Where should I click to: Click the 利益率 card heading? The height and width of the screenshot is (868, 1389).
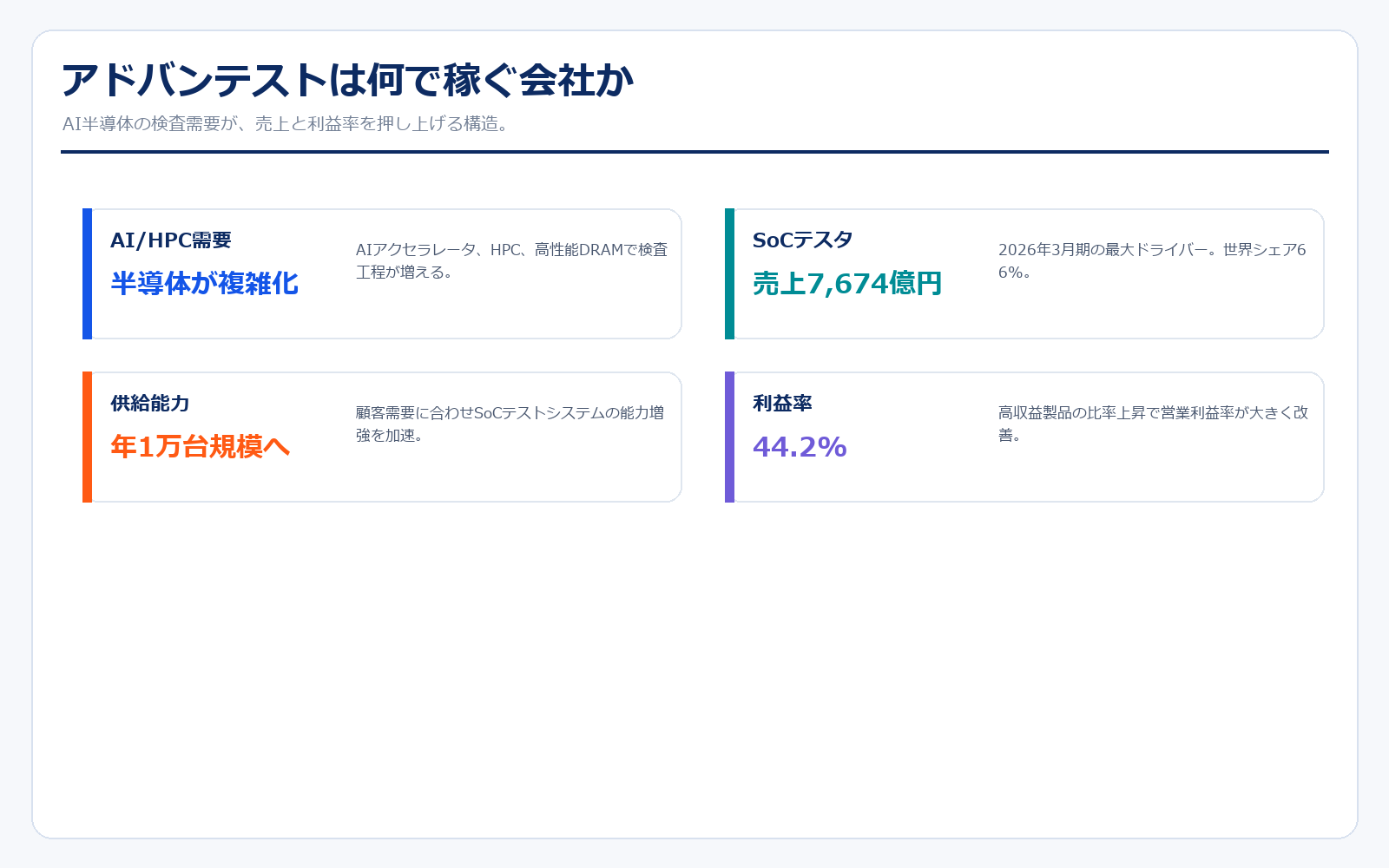coord(783,404)
